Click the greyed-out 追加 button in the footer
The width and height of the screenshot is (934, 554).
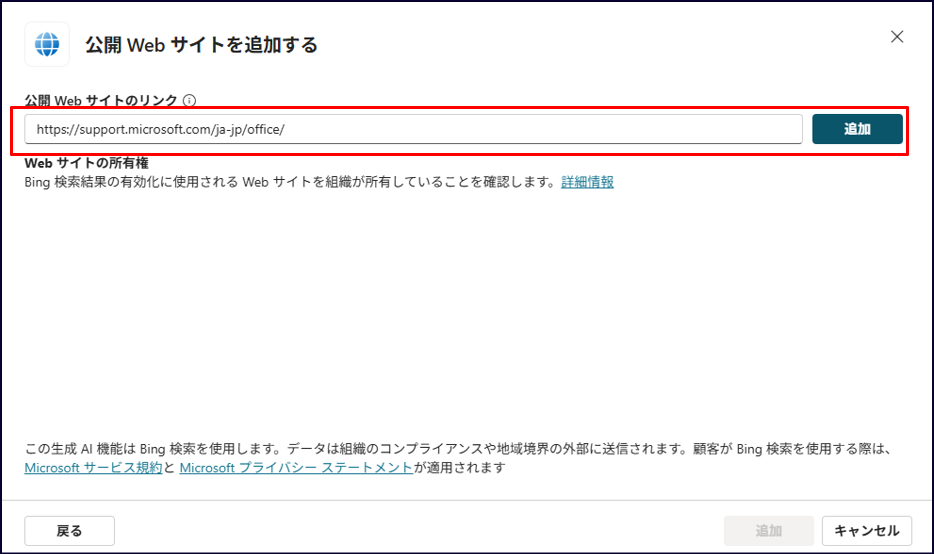coord(769,531)
